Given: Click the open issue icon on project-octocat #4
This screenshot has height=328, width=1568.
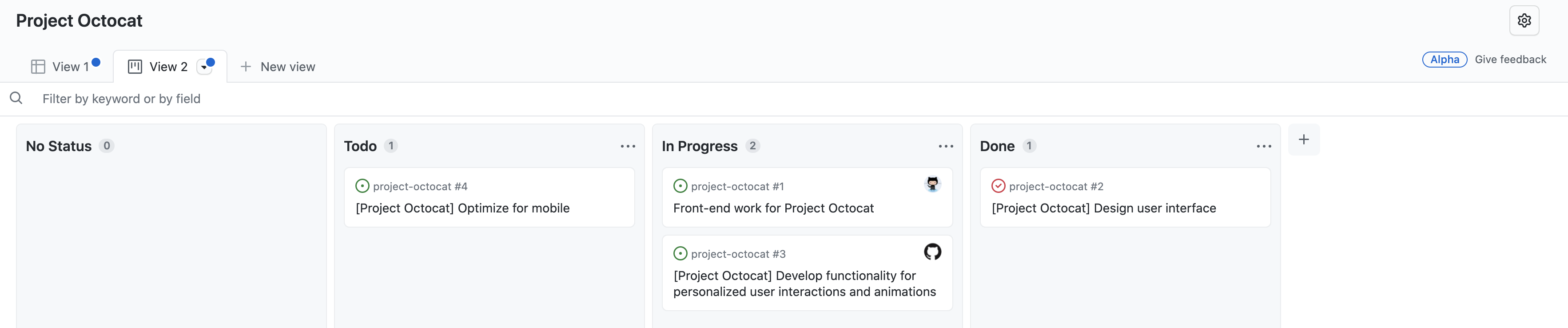Looking at the screenshot, I should point(362,186).
